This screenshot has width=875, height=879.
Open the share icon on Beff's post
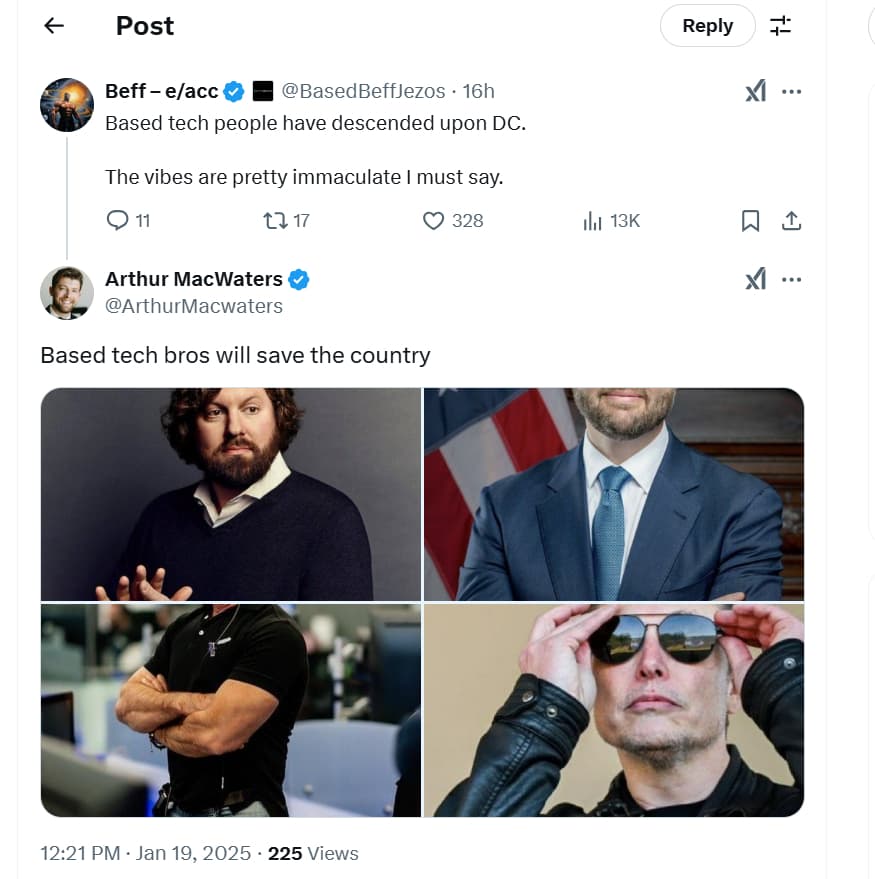click(791, 220)
